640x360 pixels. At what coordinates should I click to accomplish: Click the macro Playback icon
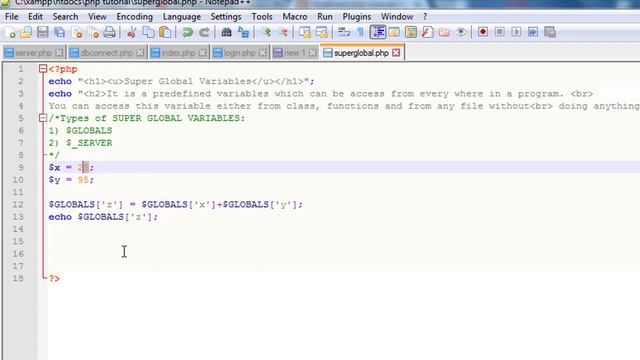point(516,32)
